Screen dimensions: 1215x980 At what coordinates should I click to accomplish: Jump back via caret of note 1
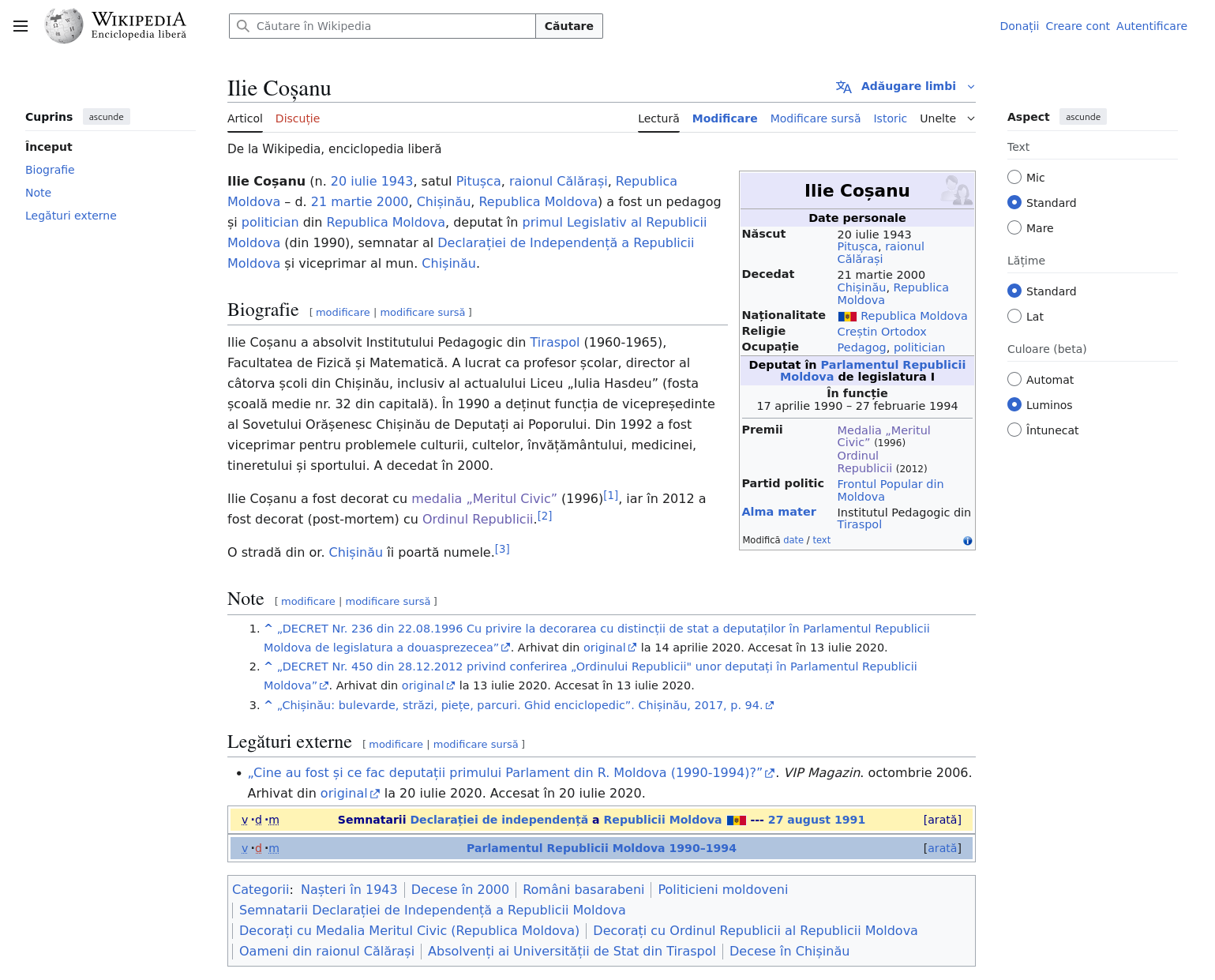point(268,629)
